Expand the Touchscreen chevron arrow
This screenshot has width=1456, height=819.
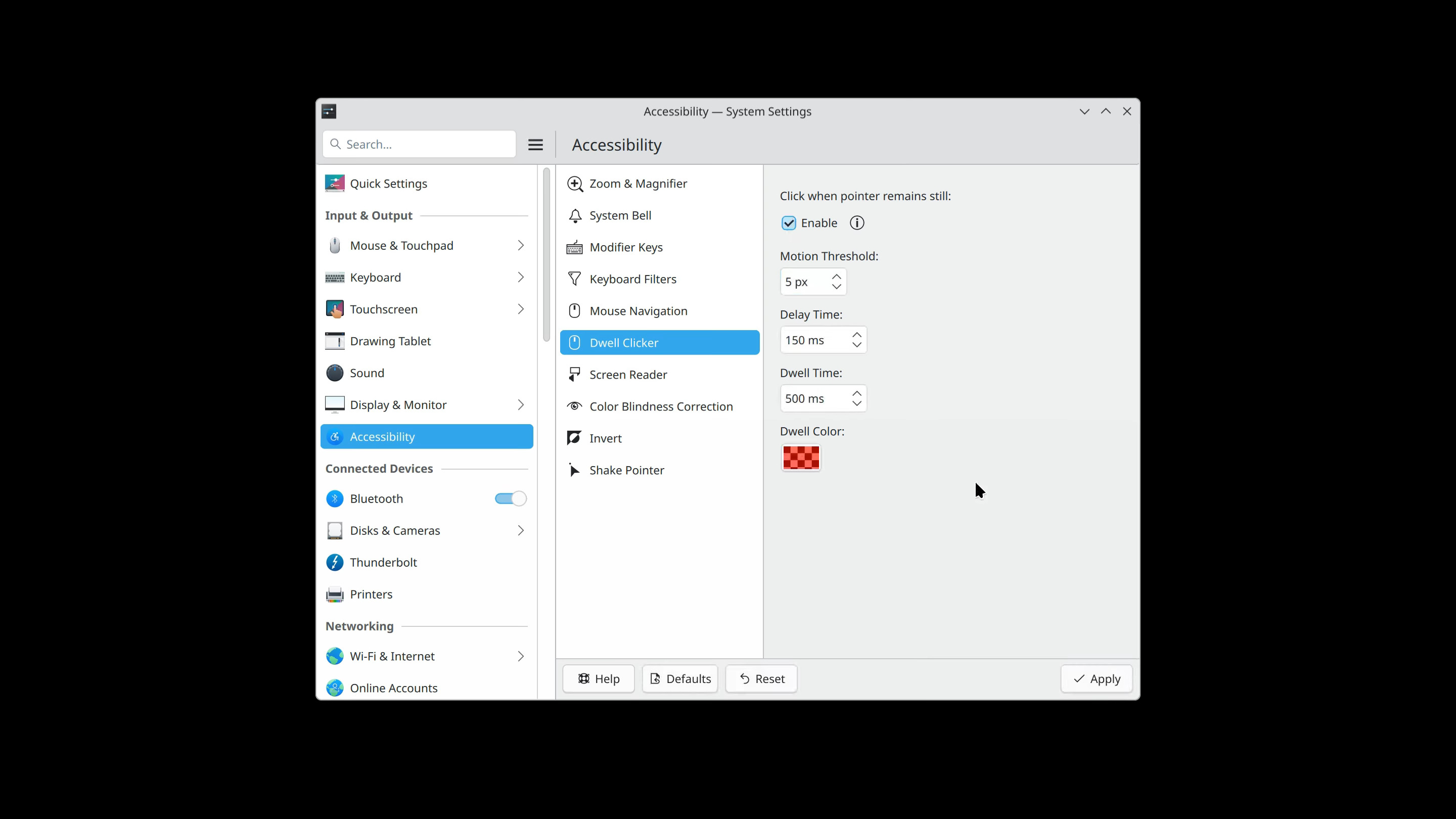pos(521,309)
